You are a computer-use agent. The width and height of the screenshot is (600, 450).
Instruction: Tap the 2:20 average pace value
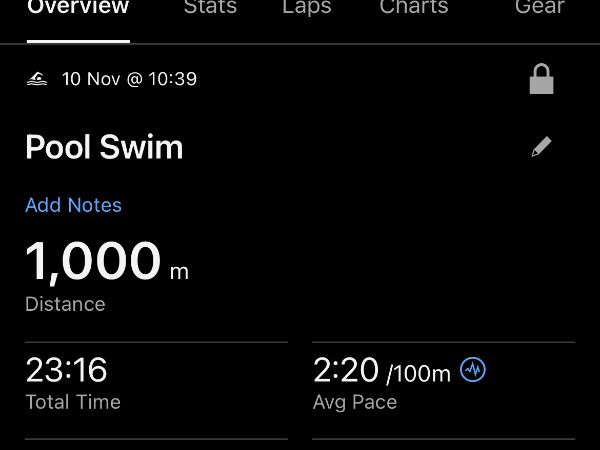click(345, 371)
